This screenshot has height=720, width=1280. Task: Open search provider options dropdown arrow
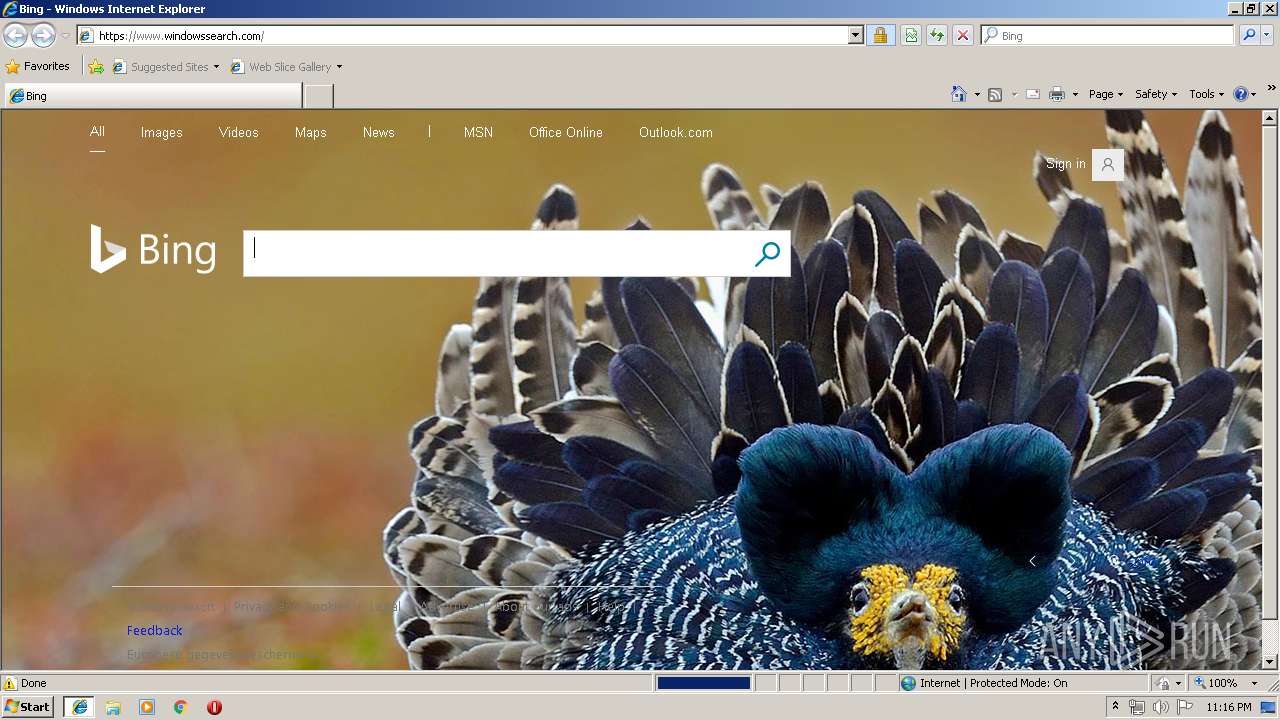1267,36
